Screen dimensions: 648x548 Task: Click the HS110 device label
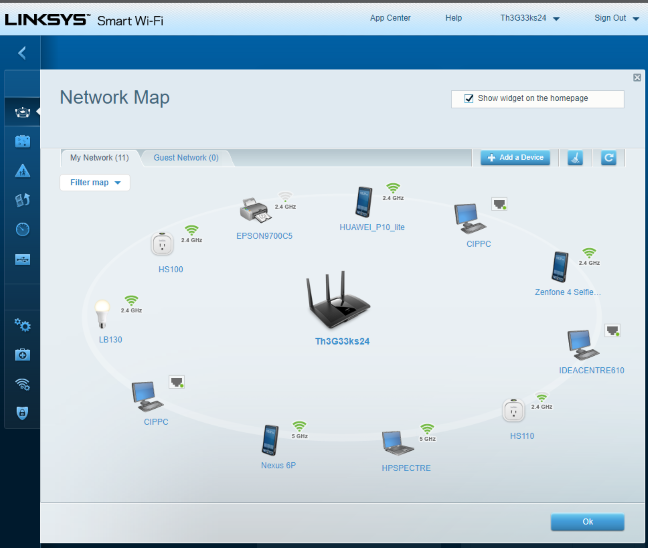(x=522, y=436)
